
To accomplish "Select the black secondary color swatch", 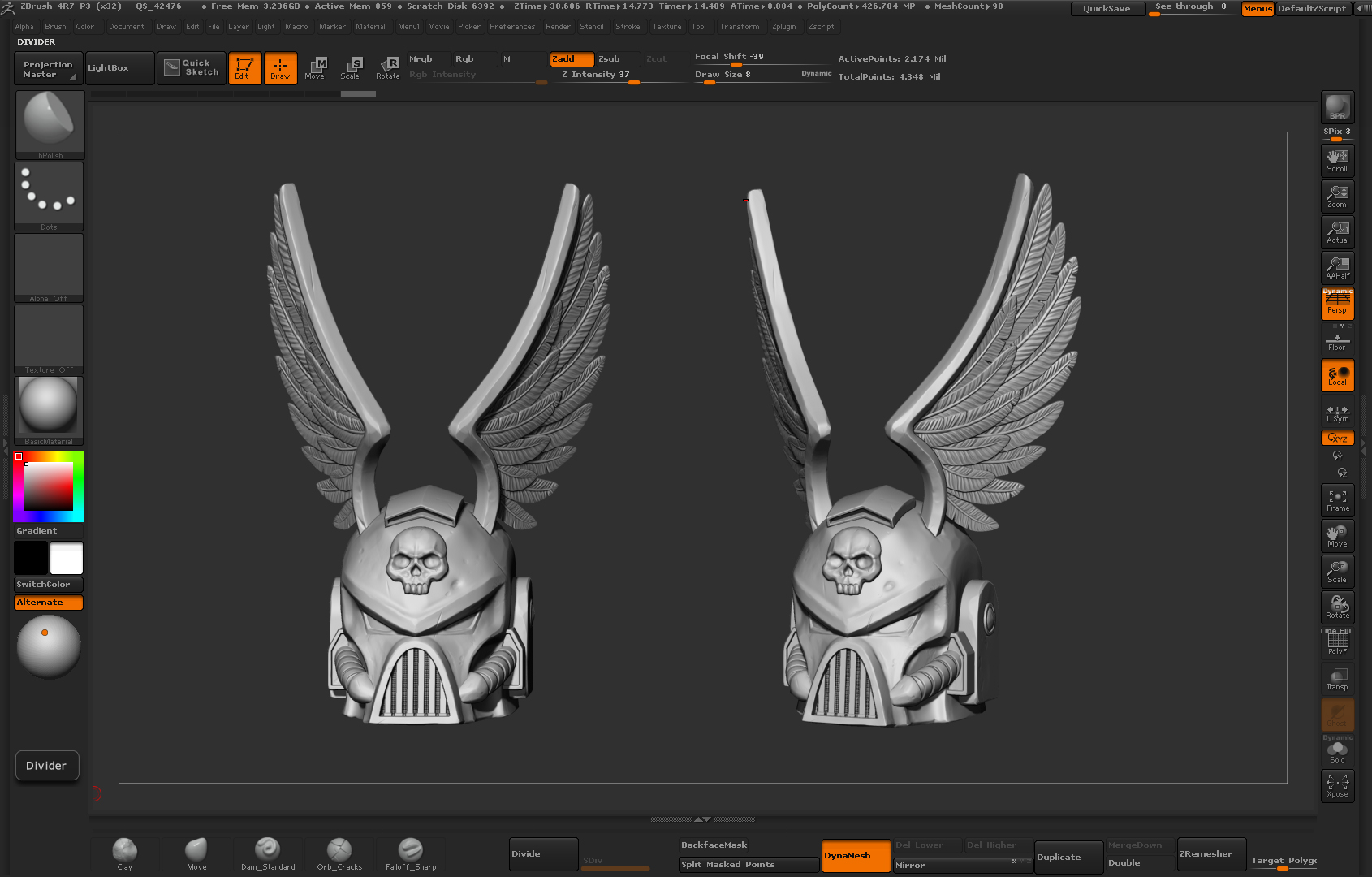I will click(31, 558).
